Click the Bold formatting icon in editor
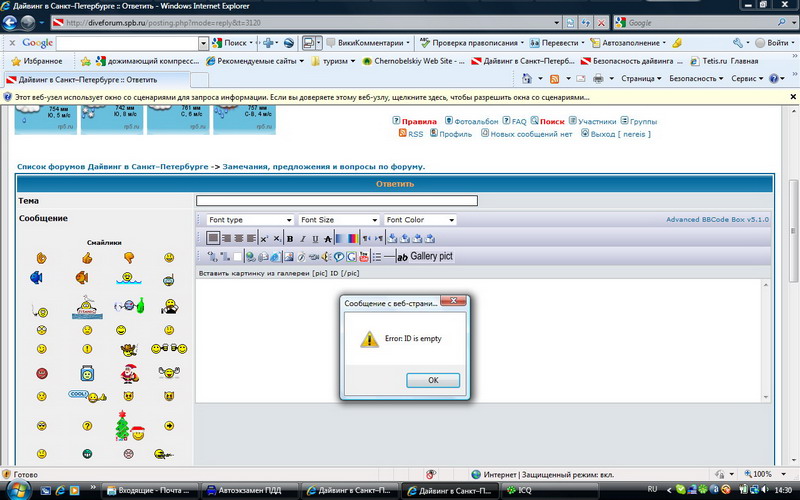Screen dimensions: 800x500 click(x=290, y=239)
